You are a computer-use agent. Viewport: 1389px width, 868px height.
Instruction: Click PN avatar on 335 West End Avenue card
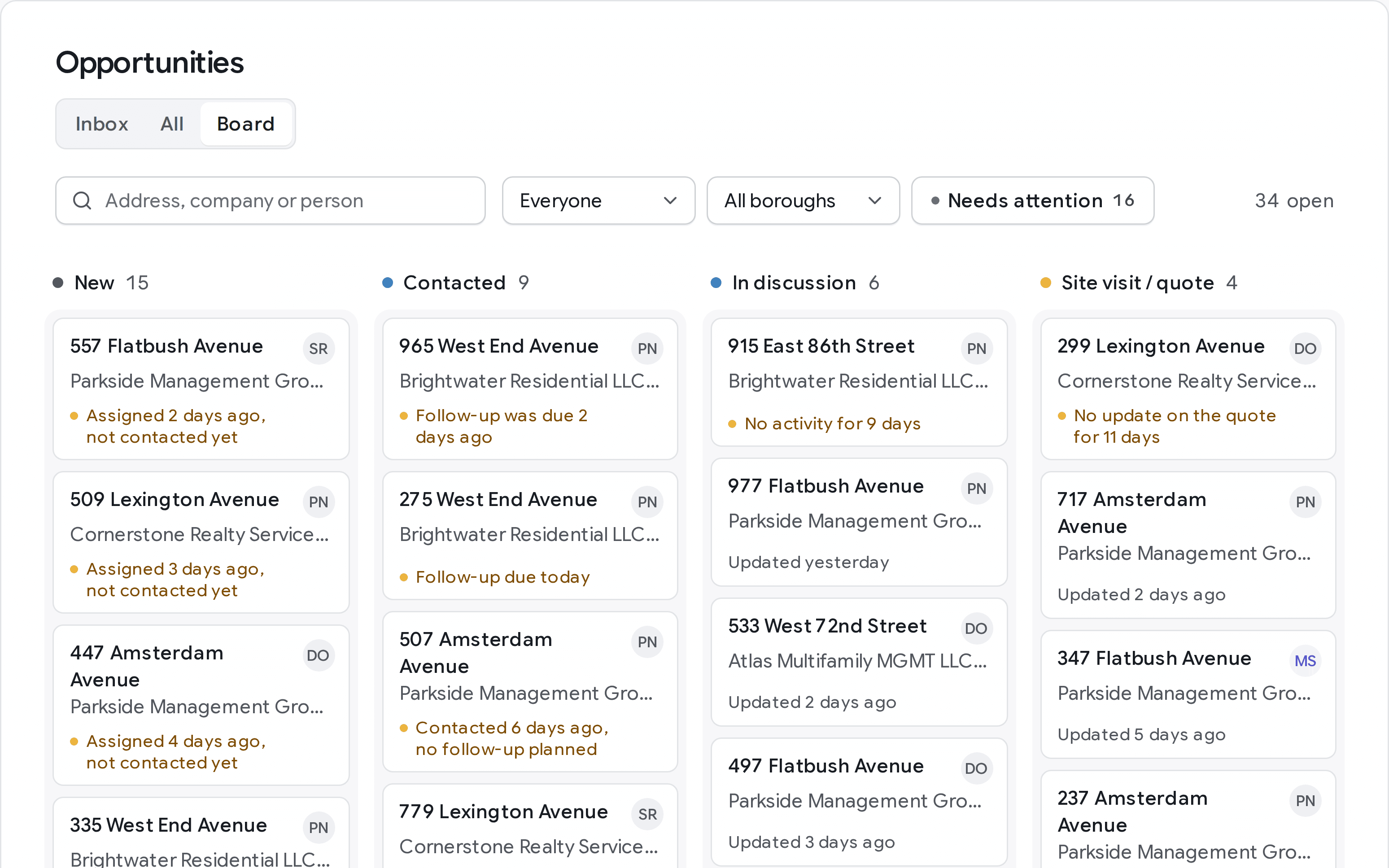pyautogui.click(x=319, y=827)
